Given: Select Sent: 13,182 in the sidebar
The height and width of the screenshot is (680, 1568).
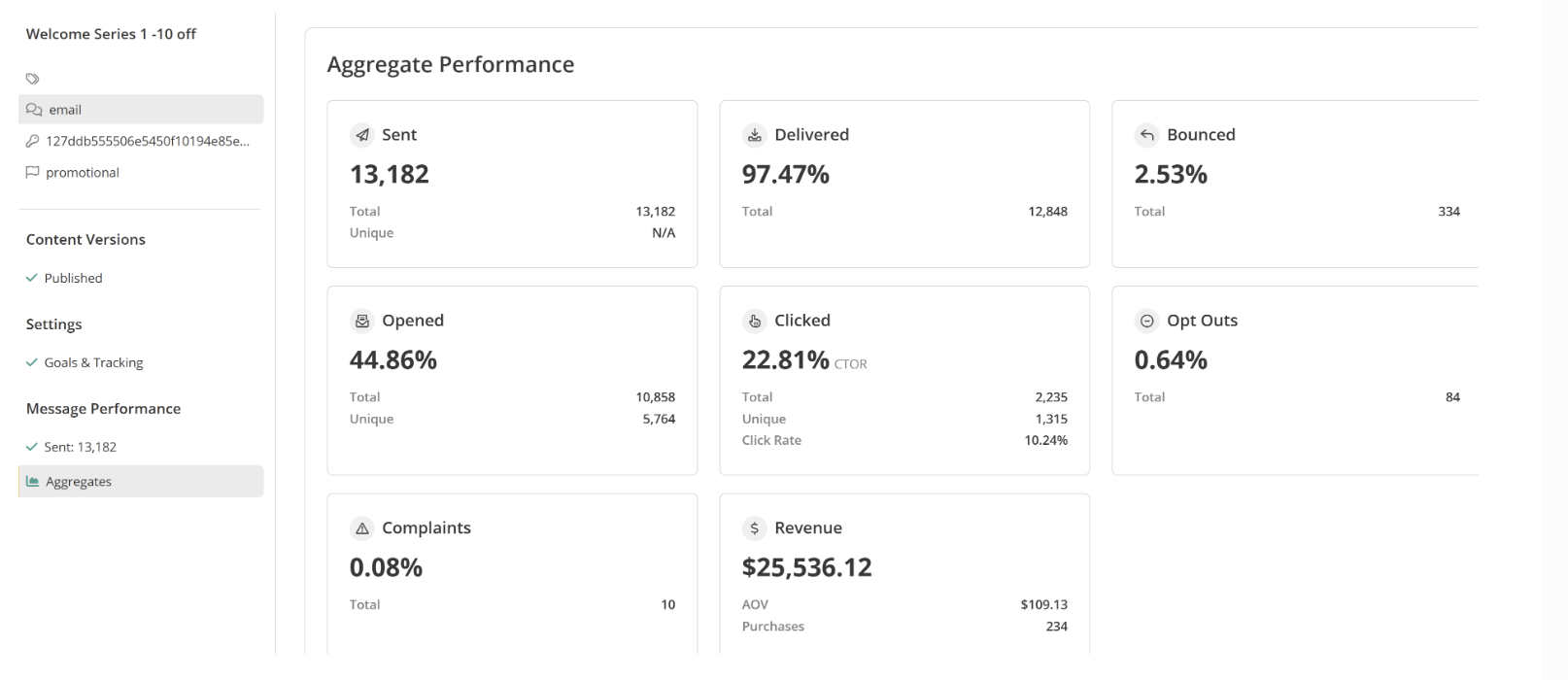Looking at the screenshot, I should [x=79, y=447].
